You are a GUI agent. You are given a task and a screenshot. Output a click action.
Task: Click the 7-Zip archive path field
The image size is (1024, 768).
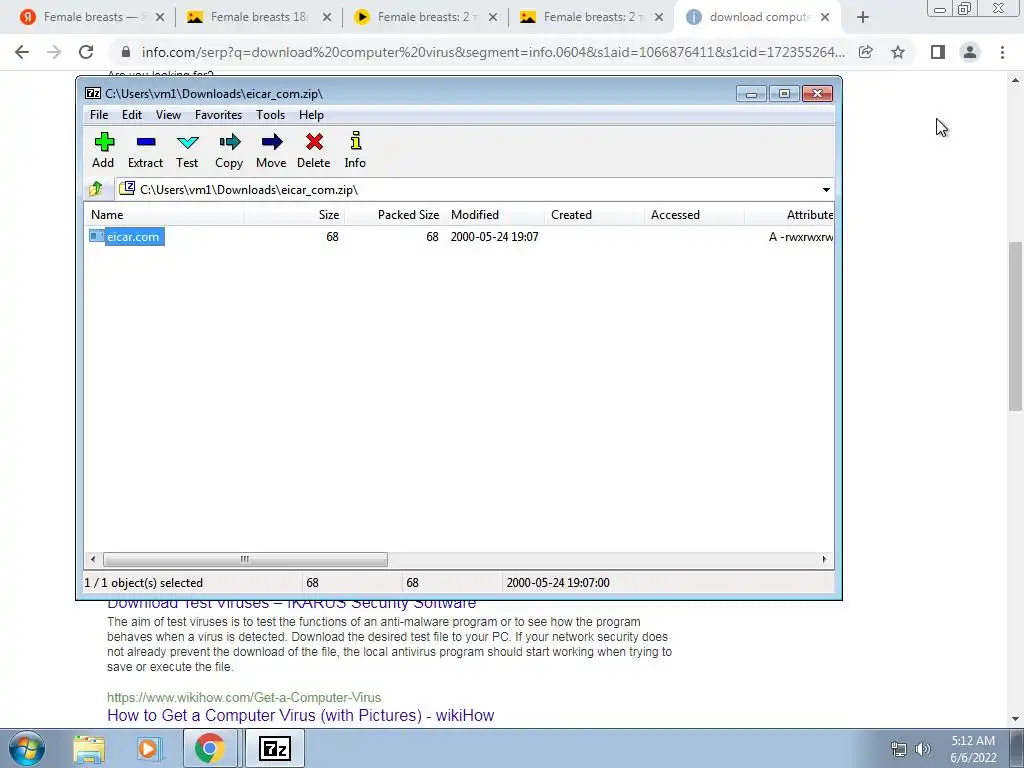(468, 190)
